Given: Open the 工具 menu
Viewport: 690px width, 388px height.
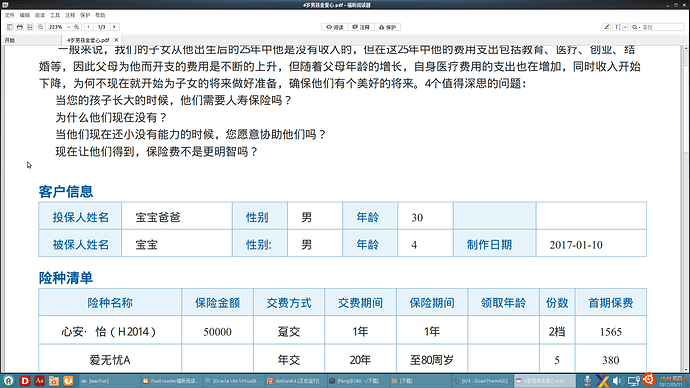Looking at the screenshot, I should click(55, 15).
